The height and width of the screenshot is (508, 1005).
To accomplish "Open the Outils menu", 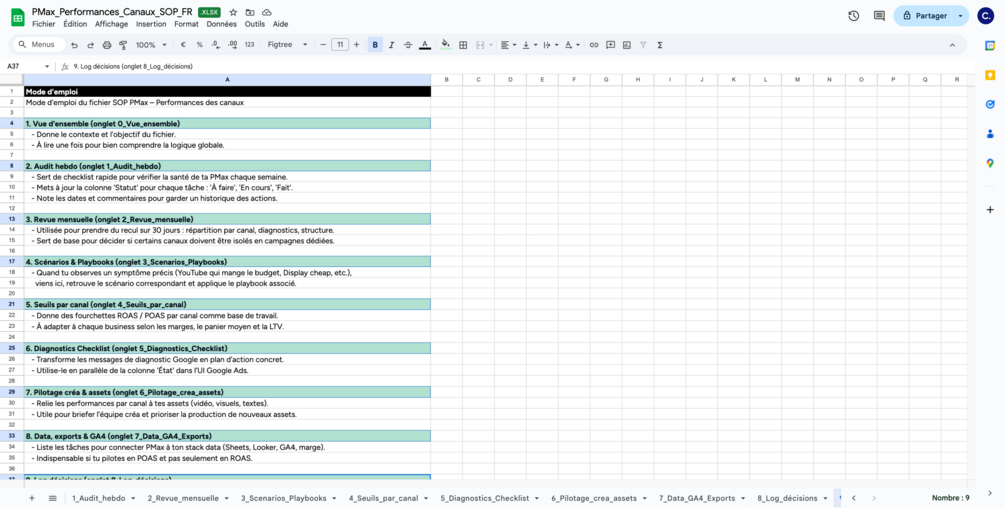I will [254, 24].
